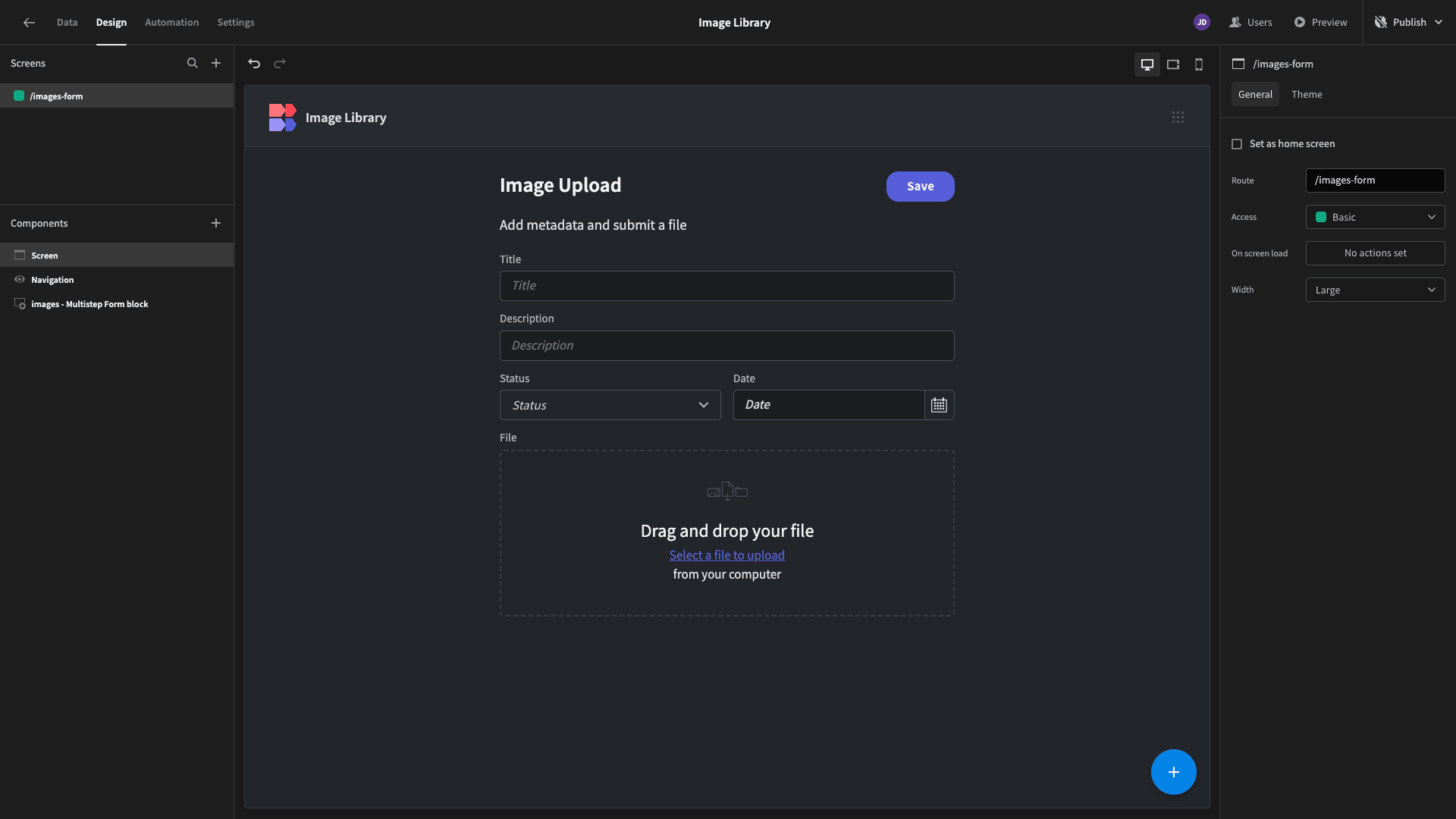Open the Width dropdown showing Large

click(x=1375, y=290)
